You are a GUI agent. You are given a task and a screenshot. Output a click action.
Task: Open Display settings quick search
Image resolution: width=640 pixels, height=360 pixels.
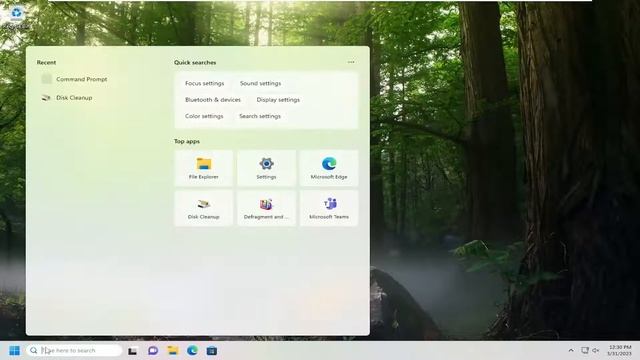click(x=278, y=100)
